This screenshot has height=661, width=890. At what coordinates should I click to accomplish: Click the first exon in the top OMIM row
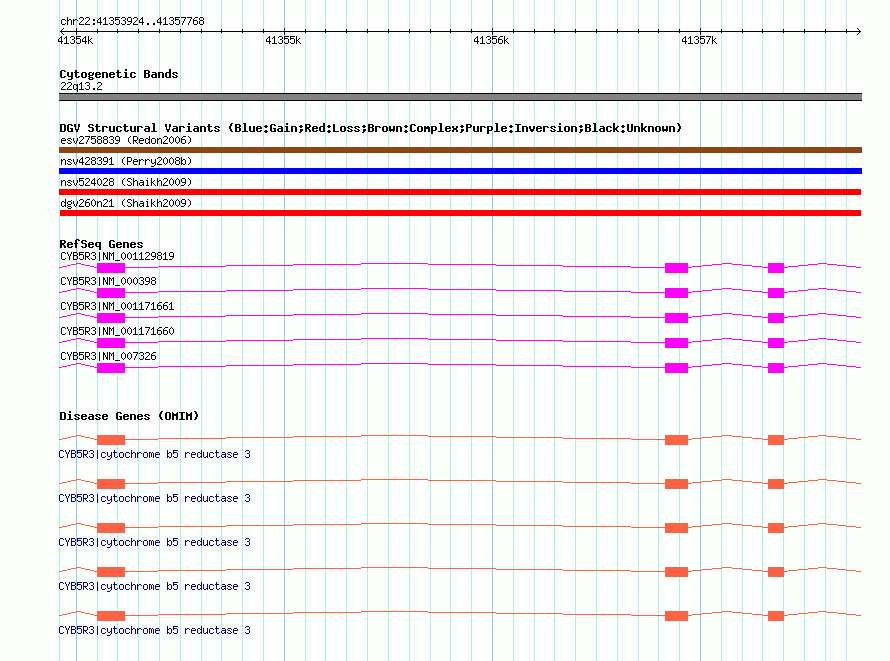[x=111, y=440]
